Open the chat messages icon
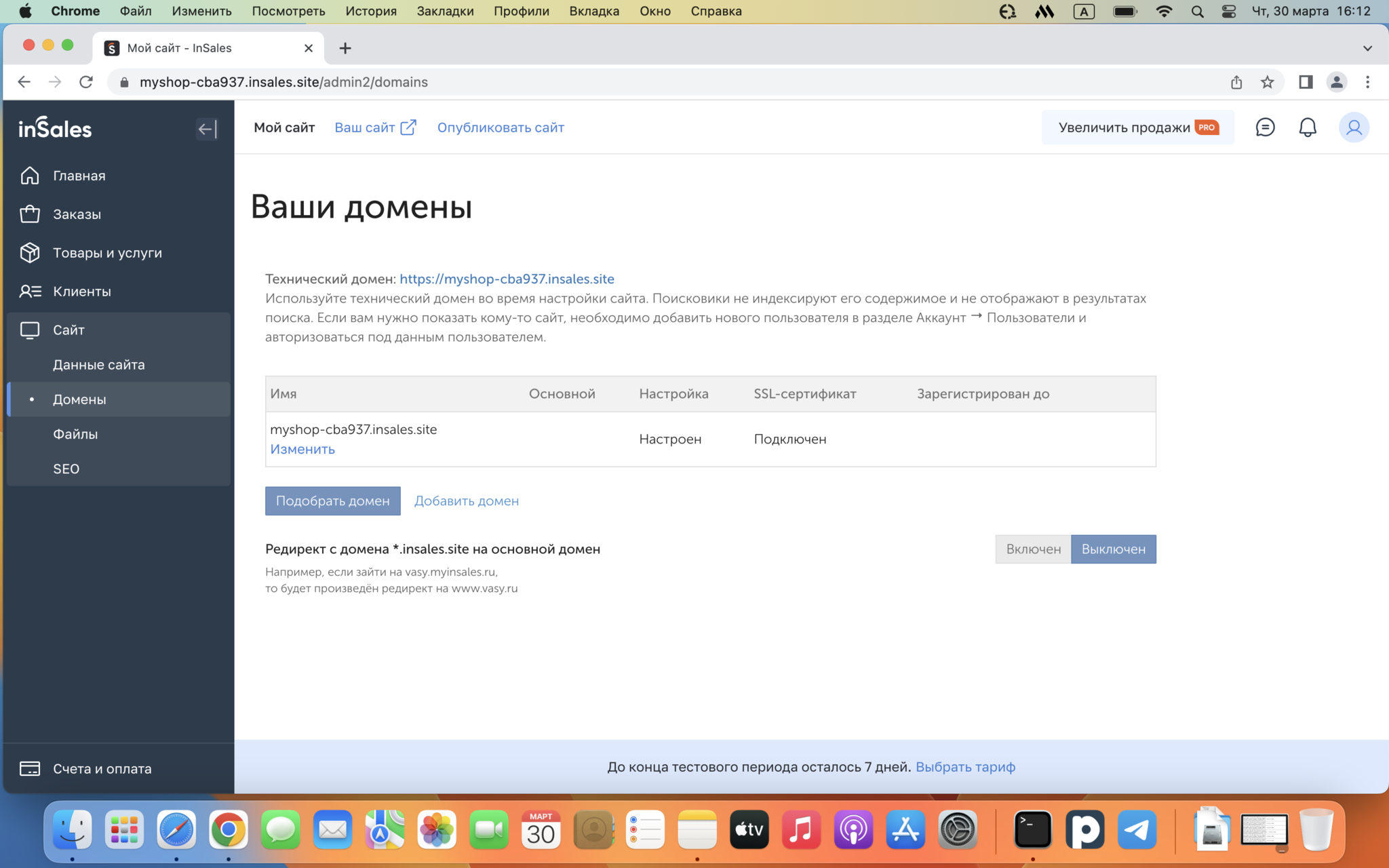 [x=1265, y=127]
